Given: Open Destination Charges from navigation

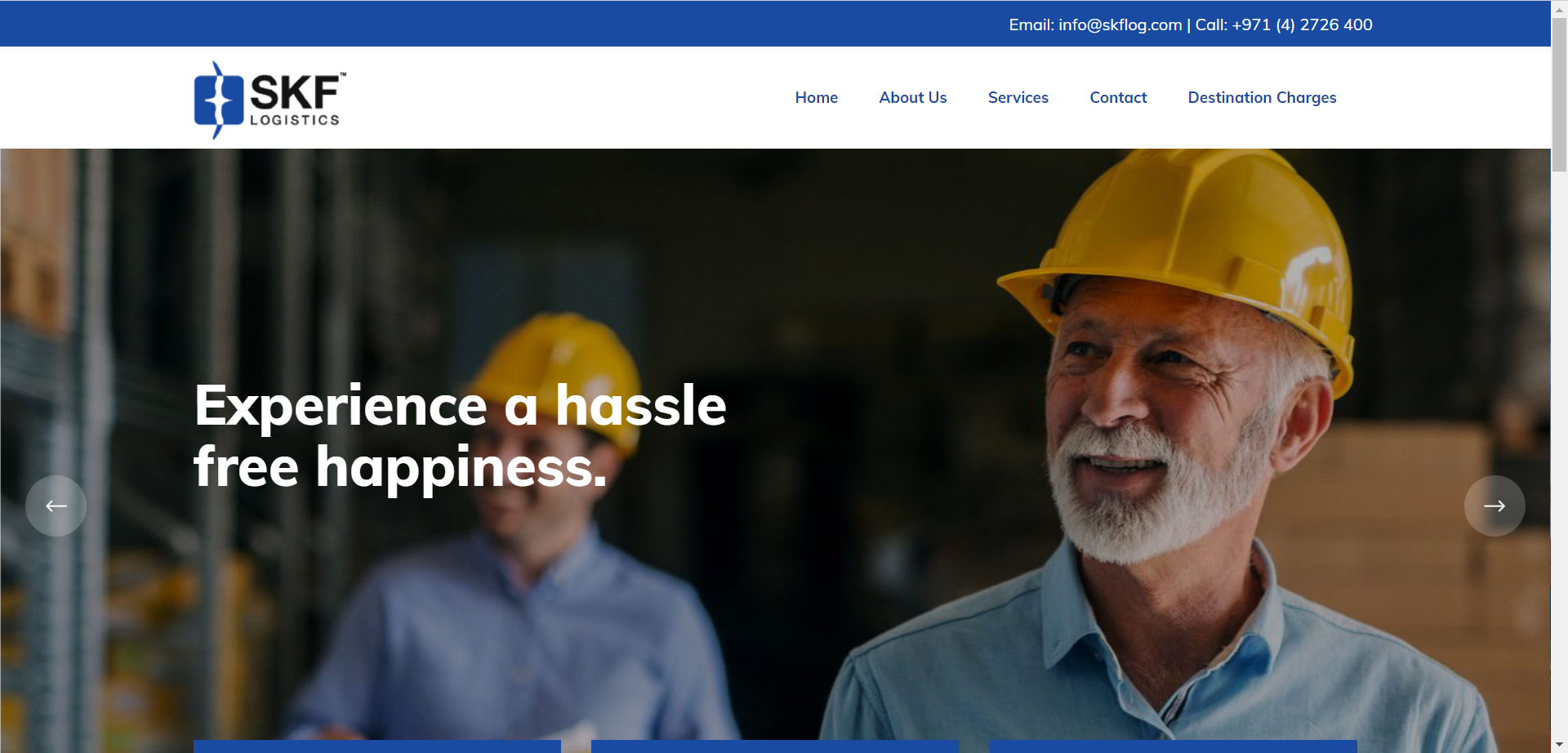Looking at the screenshot, I should pyautogui.click(x=1262, y=97).
